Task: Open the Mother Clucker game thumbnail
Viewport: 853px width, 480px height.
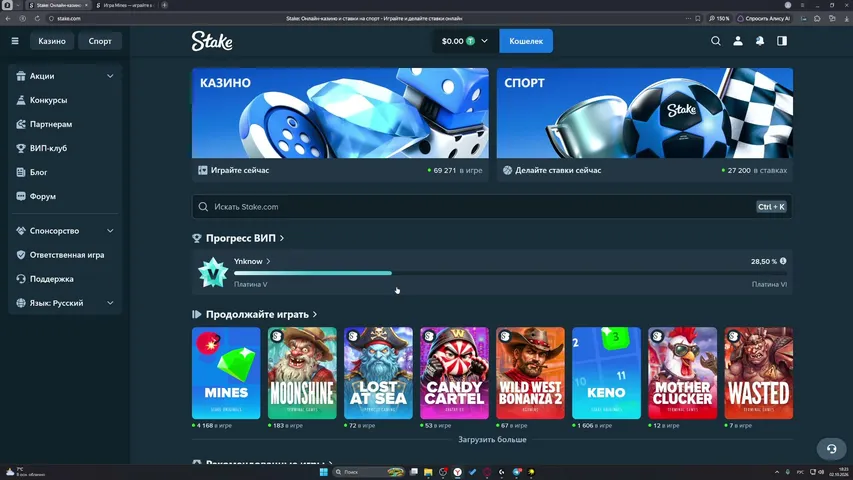Action: [x=682, y=373]
